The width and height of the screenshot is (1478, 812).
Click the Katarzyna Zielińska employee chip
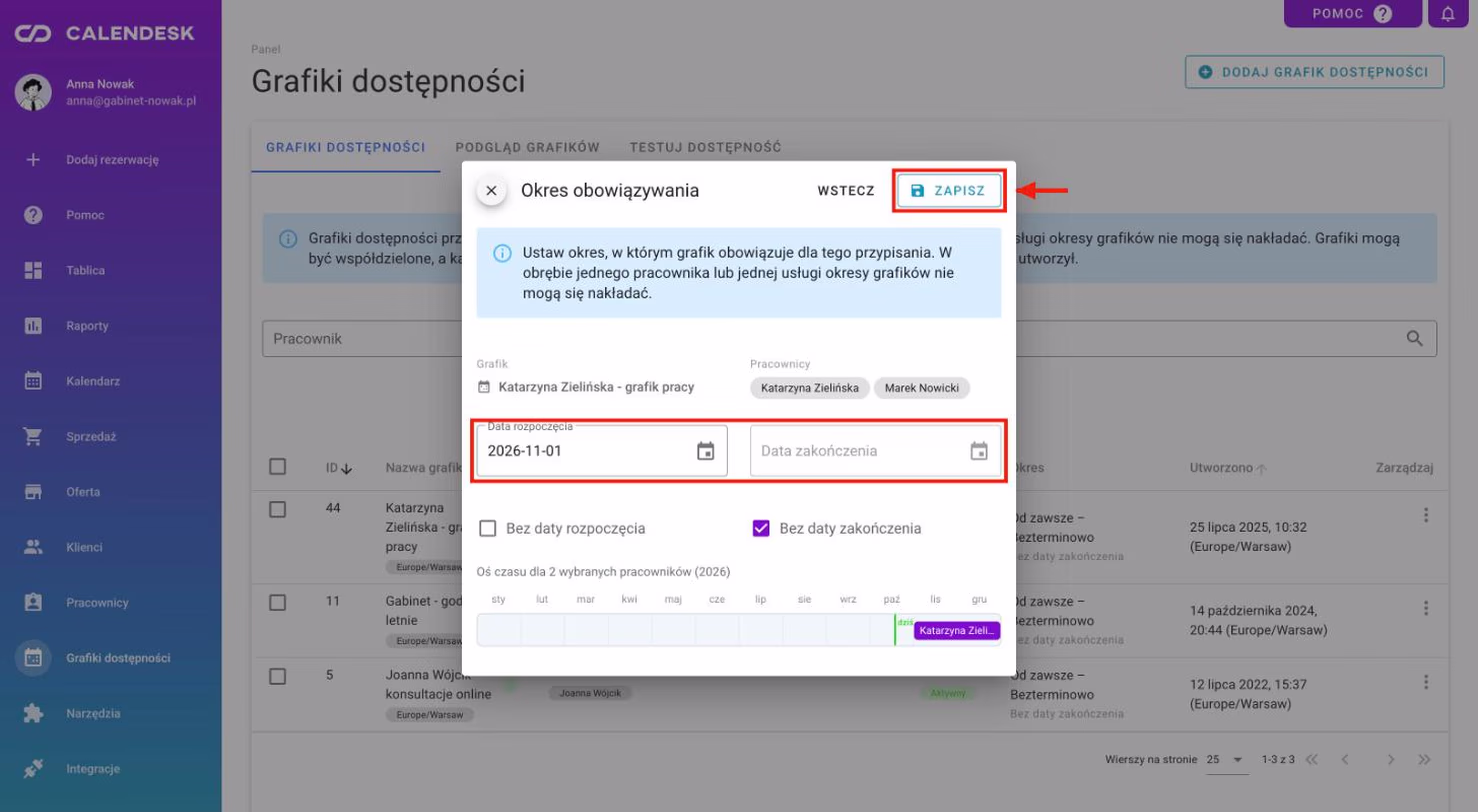810,388
